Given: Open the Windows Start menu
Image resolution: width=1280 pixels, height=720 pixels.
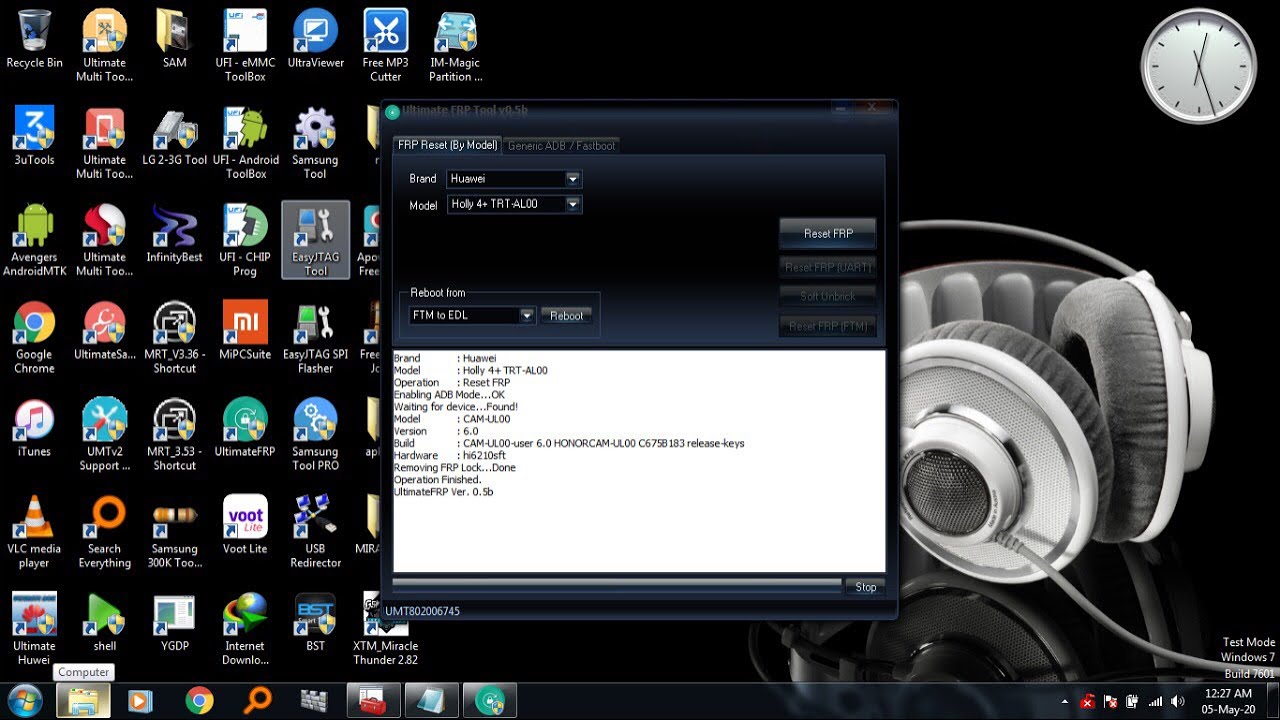Looking at the screenshot, I should pyautogui.click(x=24, y=700).
